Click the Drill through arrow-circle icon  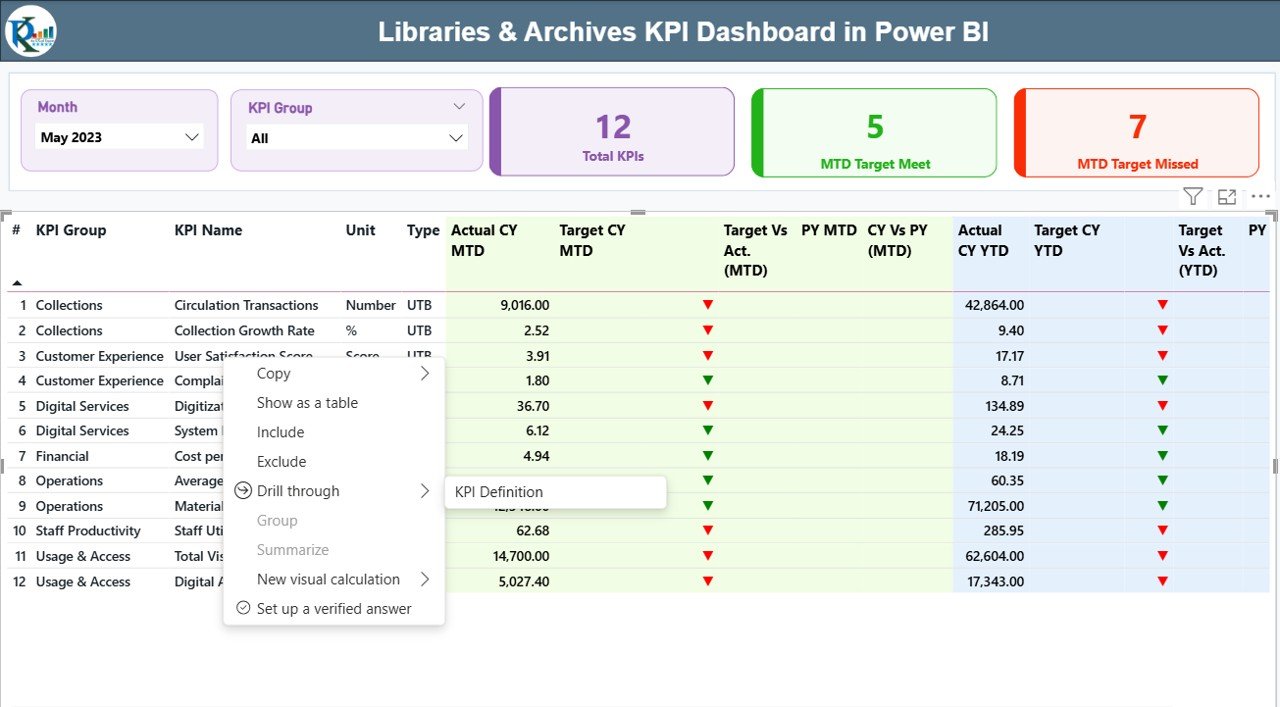point(242,491)
